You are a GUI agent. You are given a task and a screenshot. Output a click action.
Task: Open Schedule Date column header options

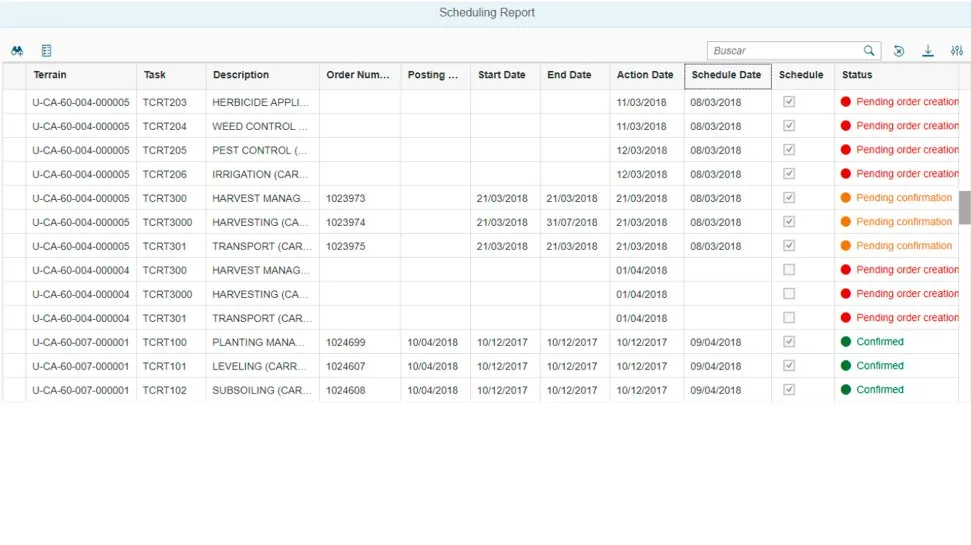coord(726,75)
